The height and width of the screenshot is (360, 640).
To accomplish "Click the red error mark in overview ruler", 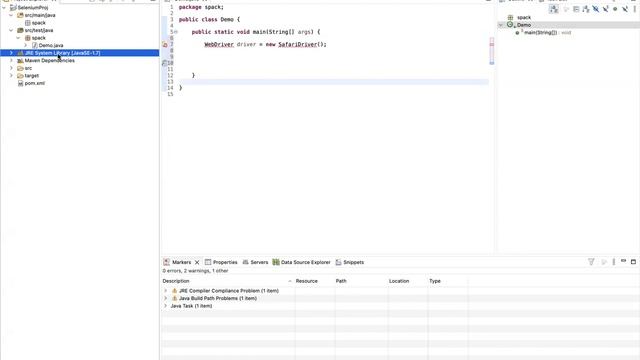I will point(491,44).
